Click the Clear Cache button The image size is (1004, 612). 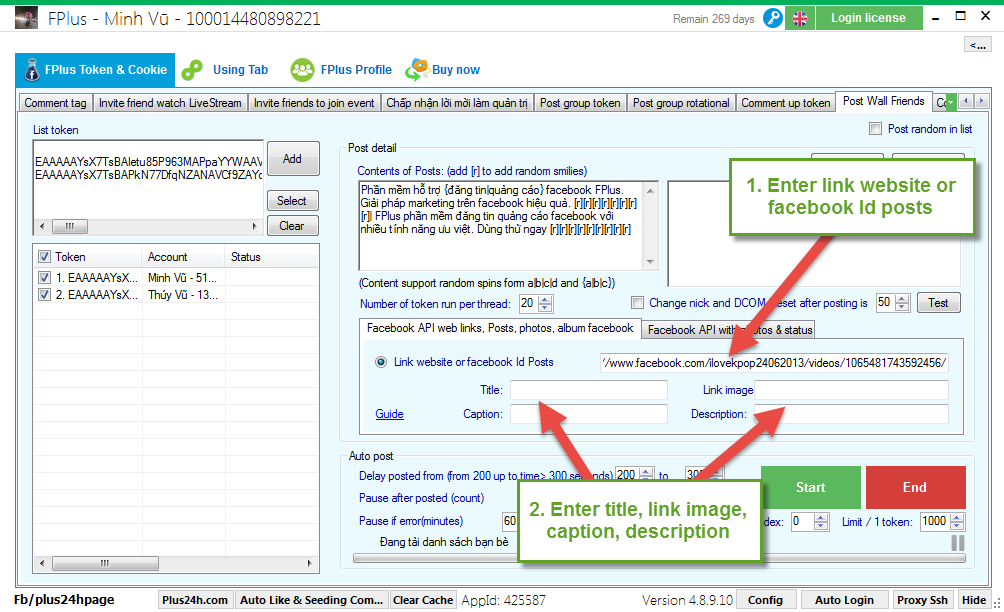(x=423, y=600)
